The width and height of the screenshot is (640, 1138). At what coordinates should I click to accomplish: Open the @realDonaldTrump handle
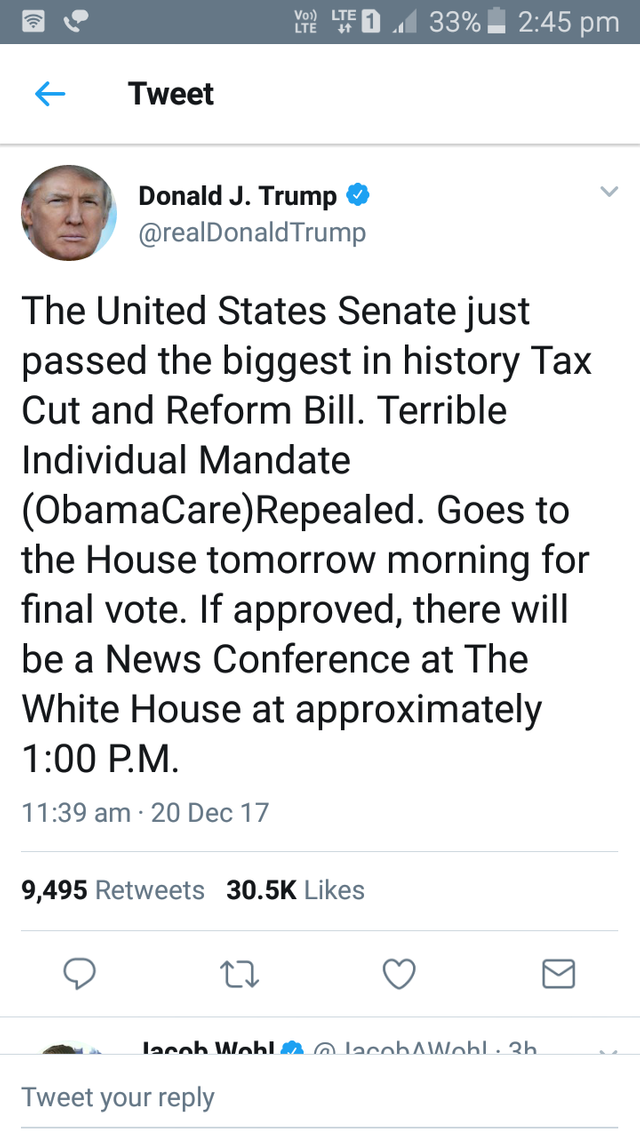coord(252,233)
